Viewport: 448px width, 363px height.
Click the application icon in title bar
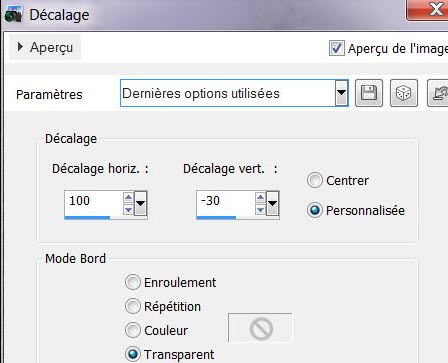coord(13,15)
